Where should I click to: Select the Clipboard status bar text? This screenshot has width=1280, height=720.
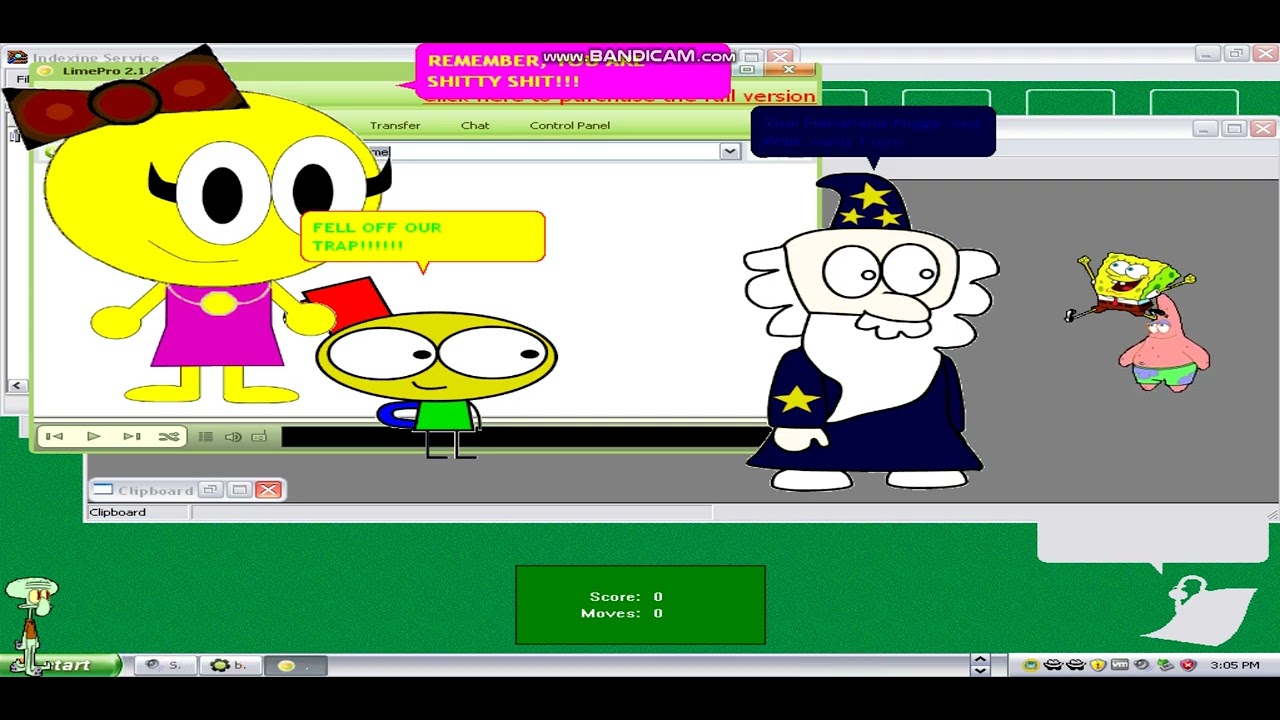[117, 512]
